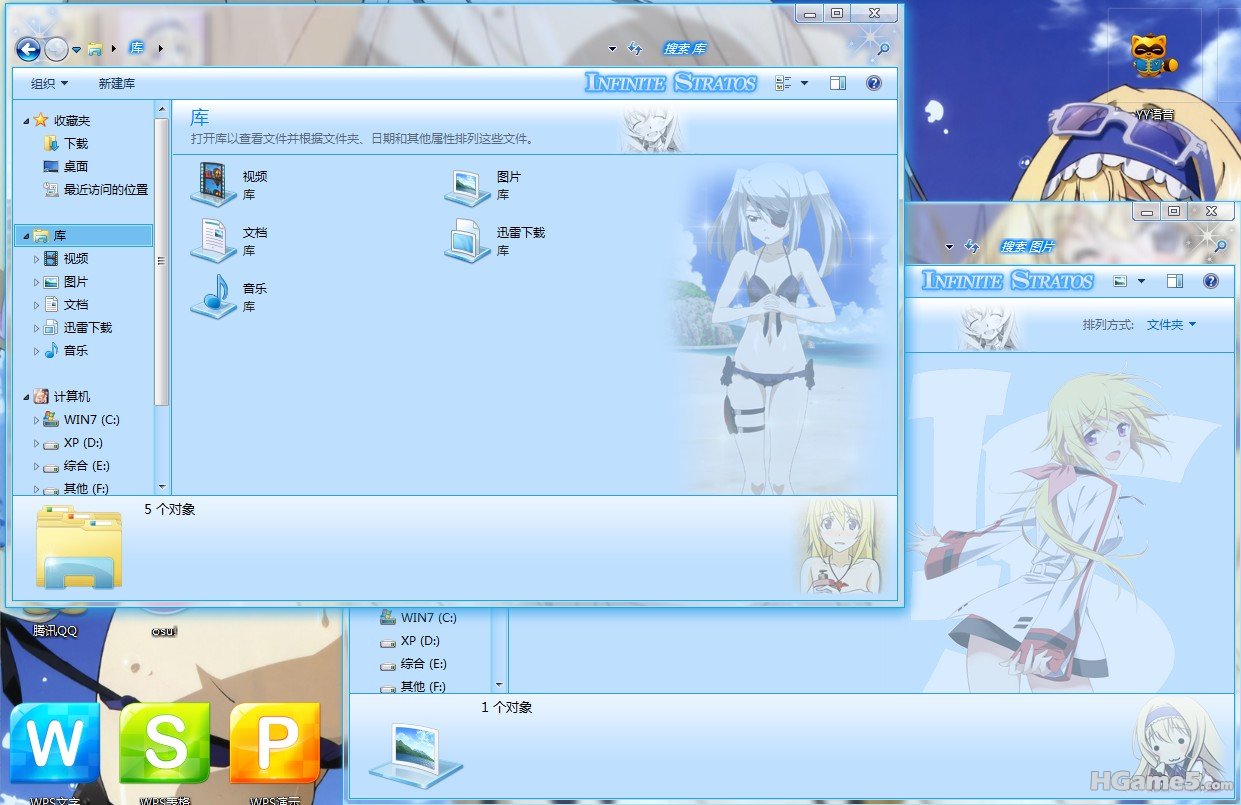This screenshot has width=1241, height=805.
Task: Click the refresh icon in the 图片 window
Action: click(971, 246)
